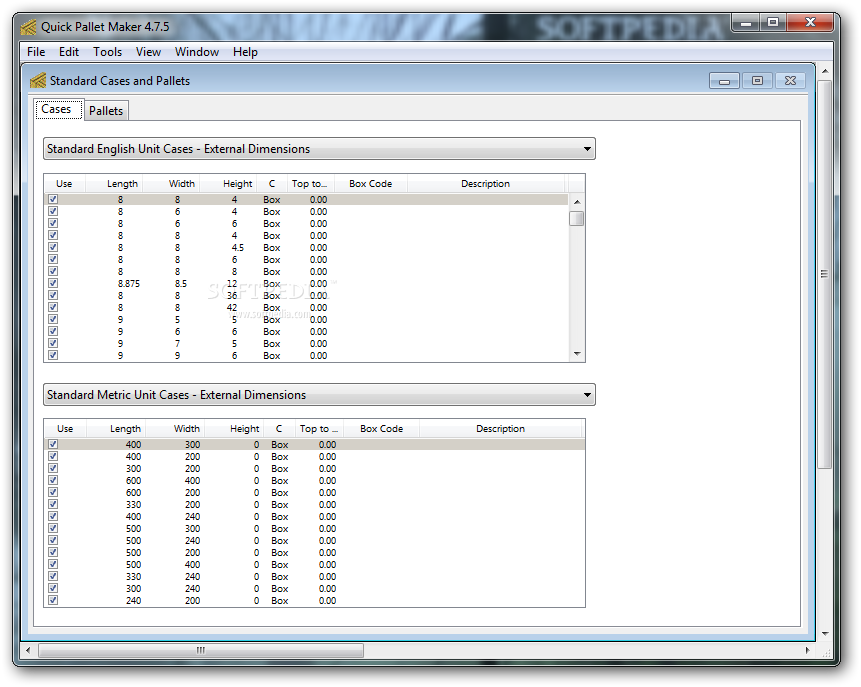Click the main window vertical scroll-down arrow
This screenshot has width=861, height=687.
[825, 634]
